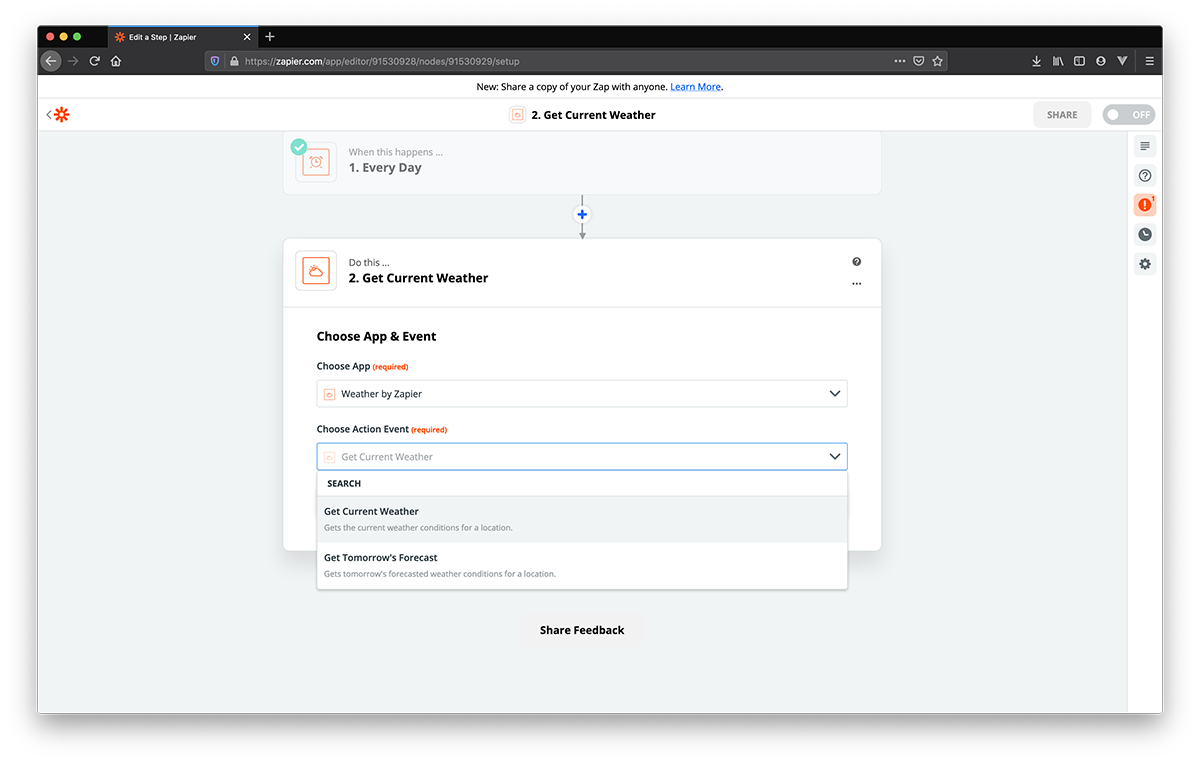The width and height of the screenshot is (1200, 763).
Task: Click the step help question mark icon
Action: tap(857, 262)
